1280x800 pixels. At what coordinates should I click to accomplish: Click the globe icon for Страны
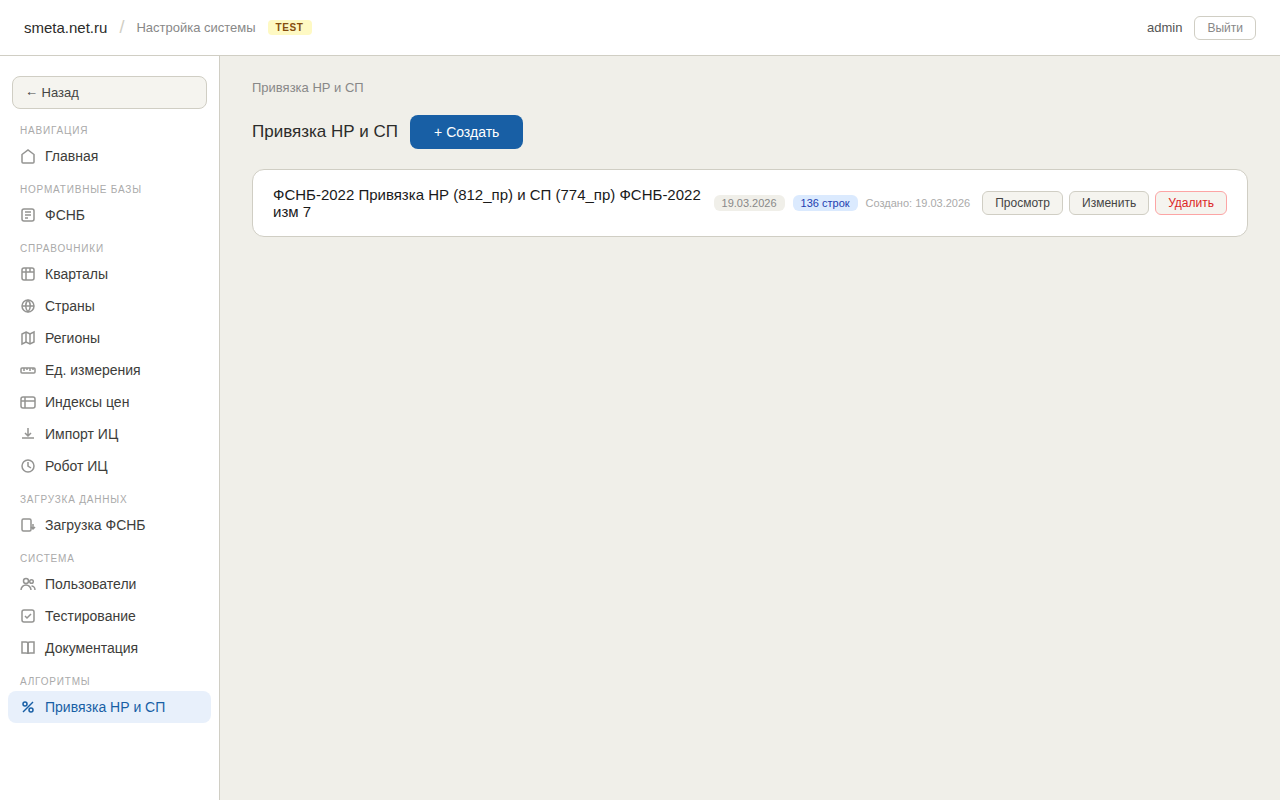click(28, 306)
